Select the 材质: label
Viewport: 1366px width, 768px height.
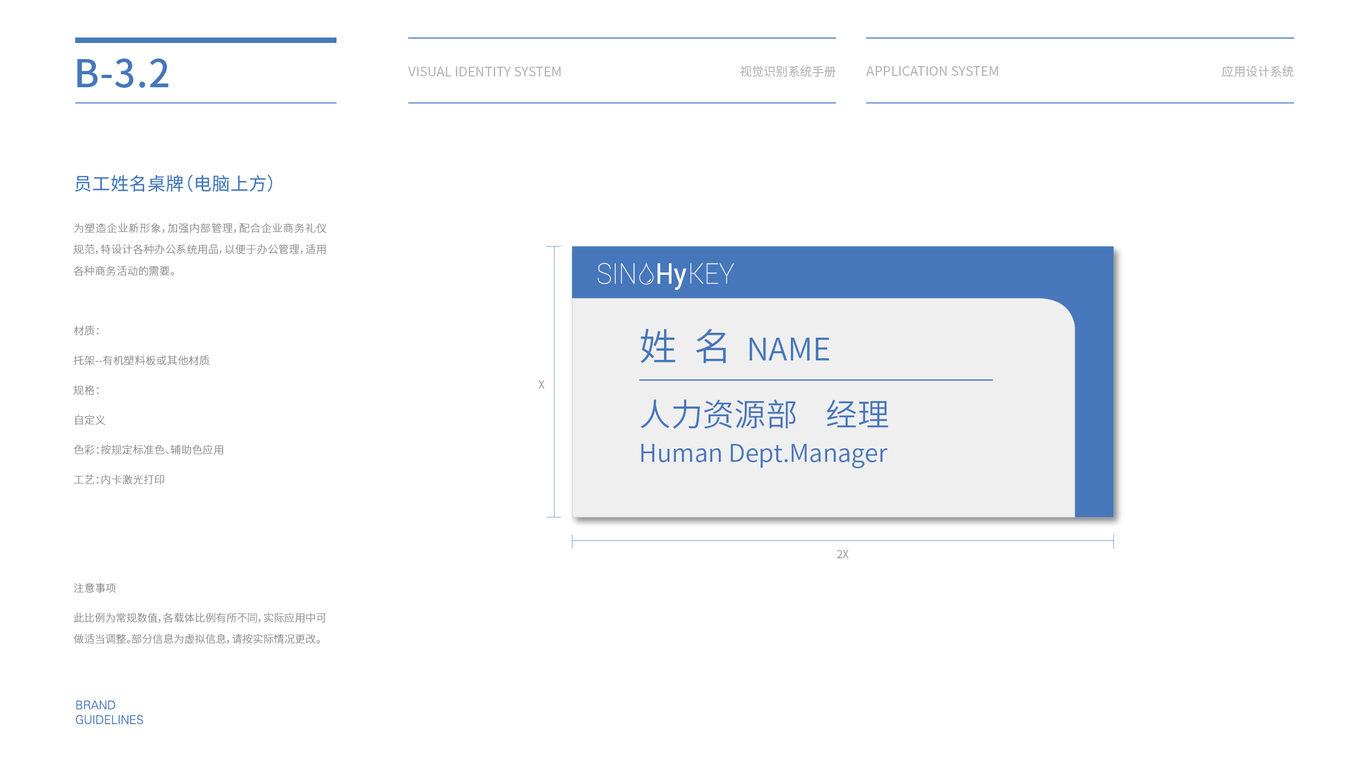[x=86, y=331]
